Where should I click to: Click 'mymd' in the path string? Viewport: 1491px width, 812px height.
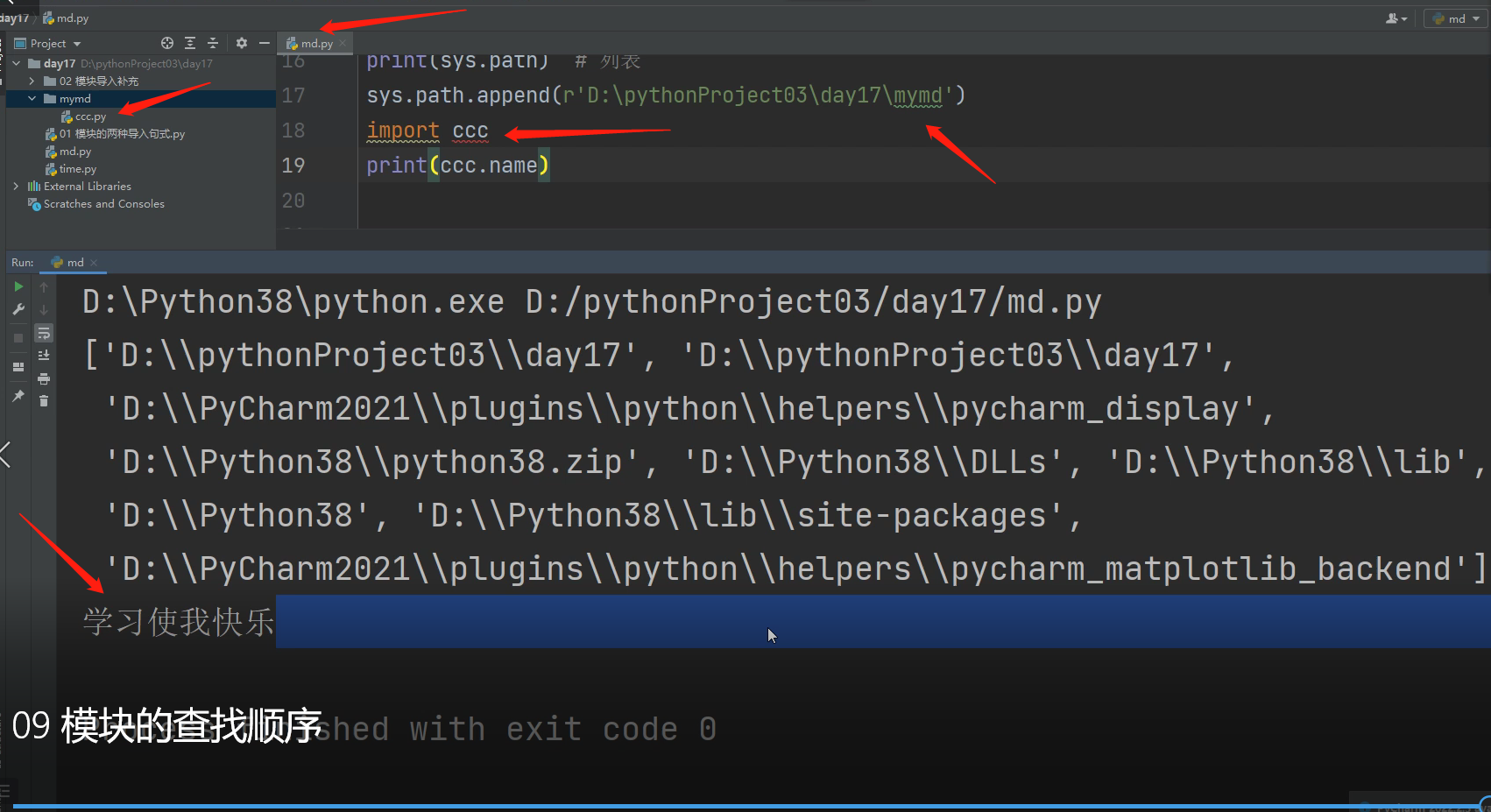(x=918, y=95)
